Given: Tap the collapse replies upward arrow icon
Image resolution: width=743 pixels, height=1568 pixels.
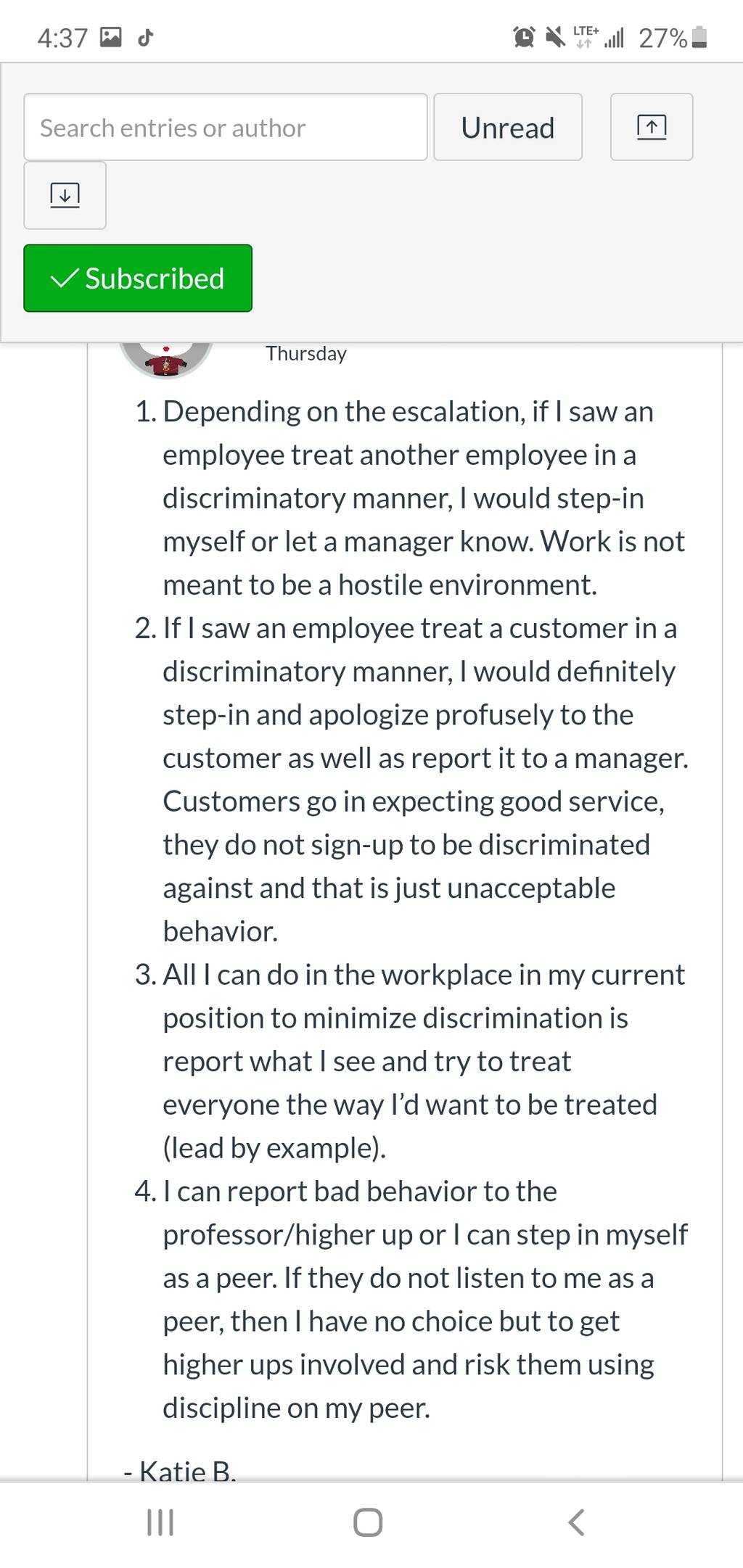Looking at the screenshot, I should (x=652, y=127).
